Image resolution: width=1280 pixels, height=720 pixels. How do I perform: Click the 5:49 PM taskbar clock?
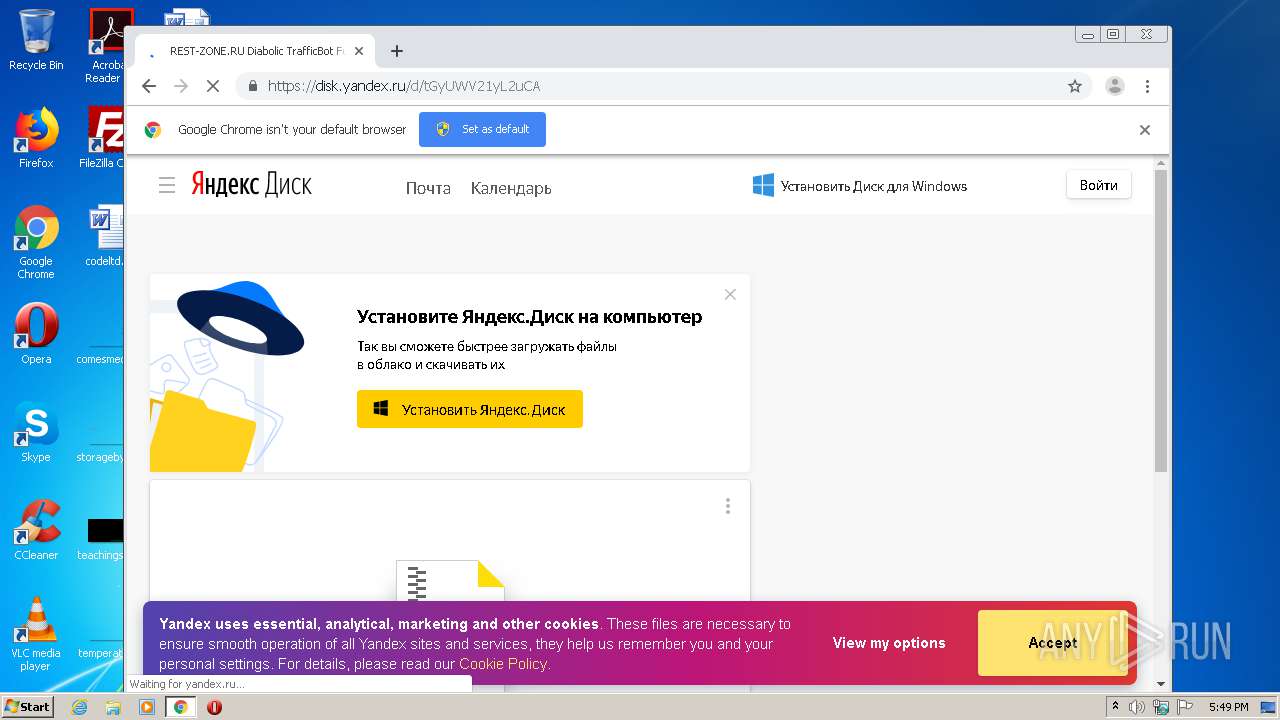(x=1228, y=707)
